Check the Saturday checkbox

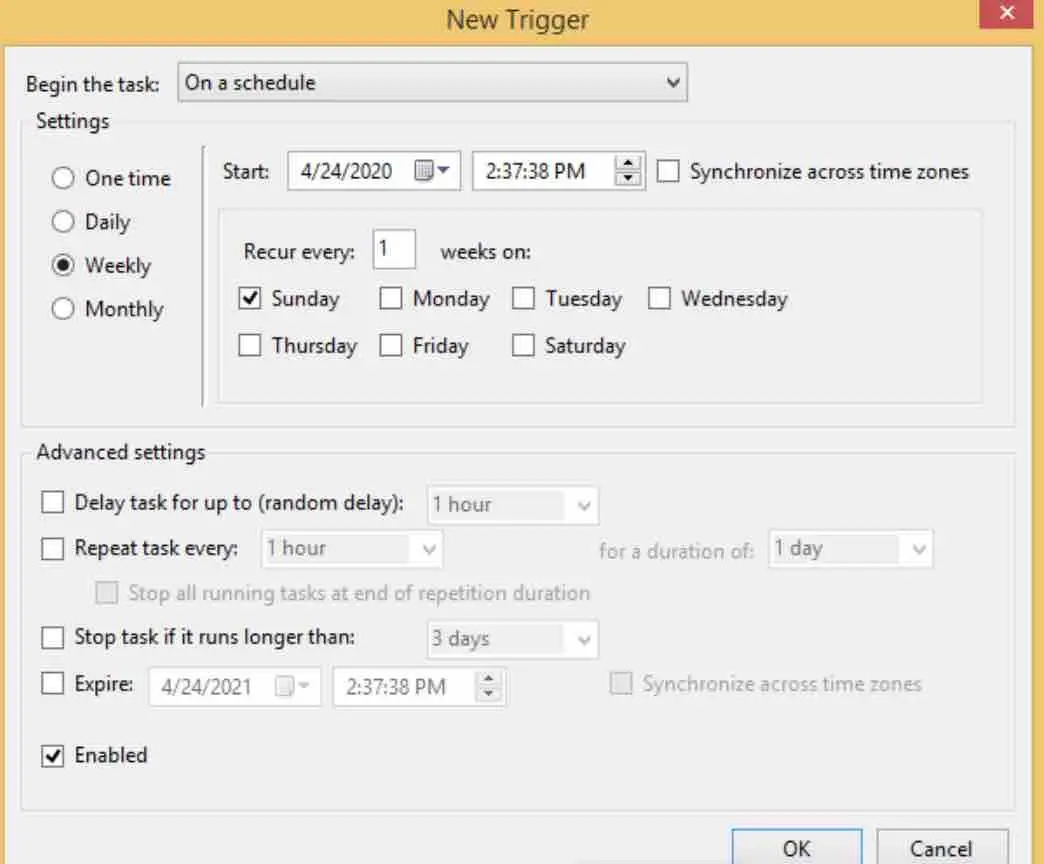tap(523, 345)
